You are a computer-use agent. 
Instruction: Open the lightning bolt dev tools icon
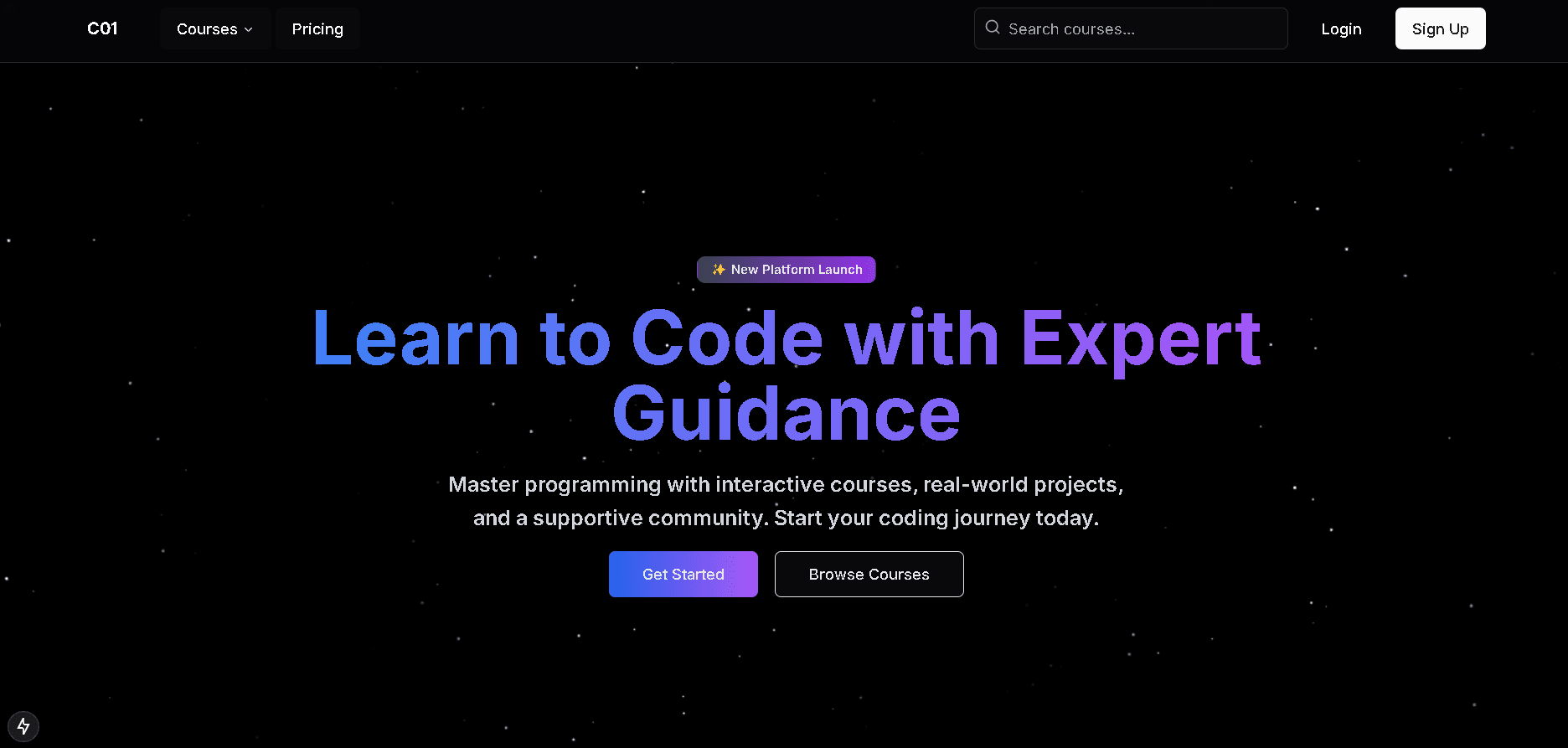click(23, 725)
